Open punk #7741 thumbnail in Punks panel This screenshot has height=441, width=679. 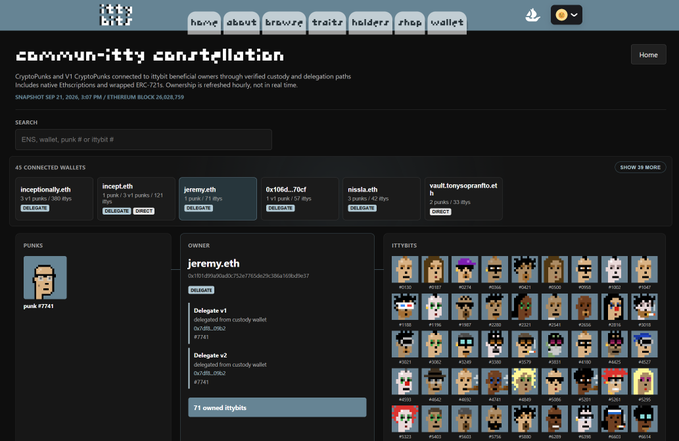click(45, 278)
